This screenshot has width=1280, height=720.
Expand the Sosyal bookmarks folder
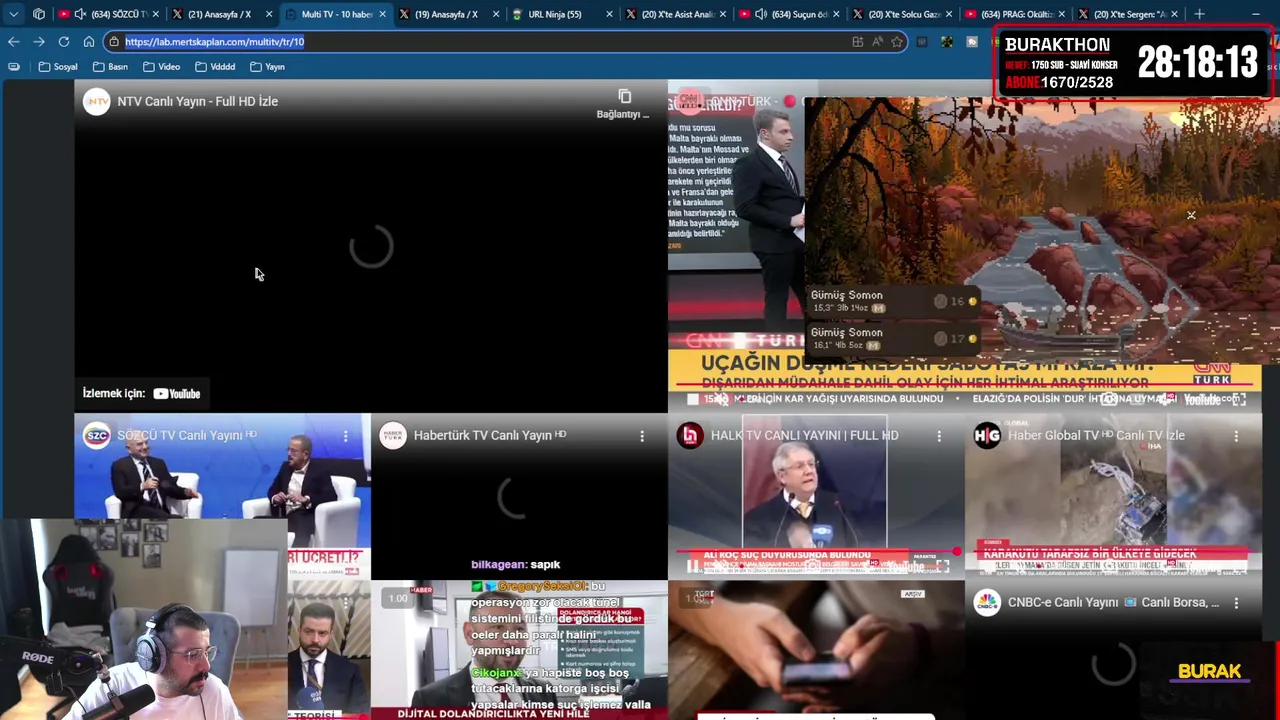coord(58,67)
